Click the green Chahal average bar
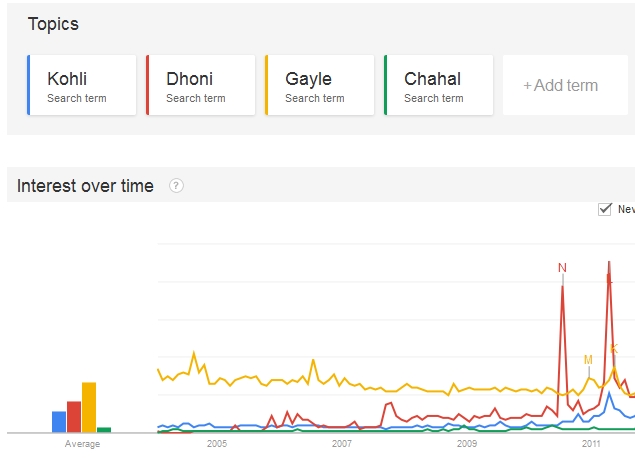Screen dimensions: 635x459 point(104,430)
